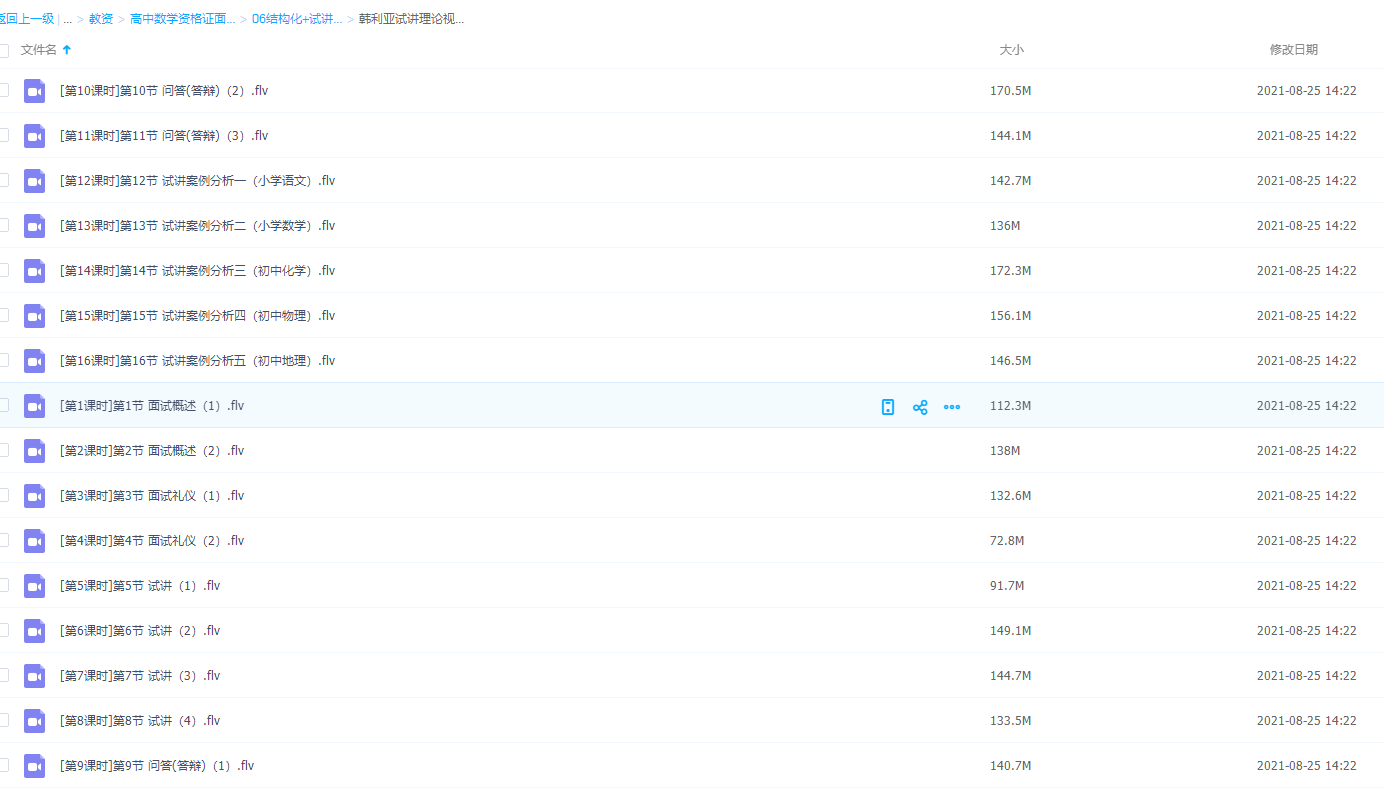Open file 第13节 试讲案例分析二(小学数学).flv
The image size is (1384, 790).
tap(197, 226)
